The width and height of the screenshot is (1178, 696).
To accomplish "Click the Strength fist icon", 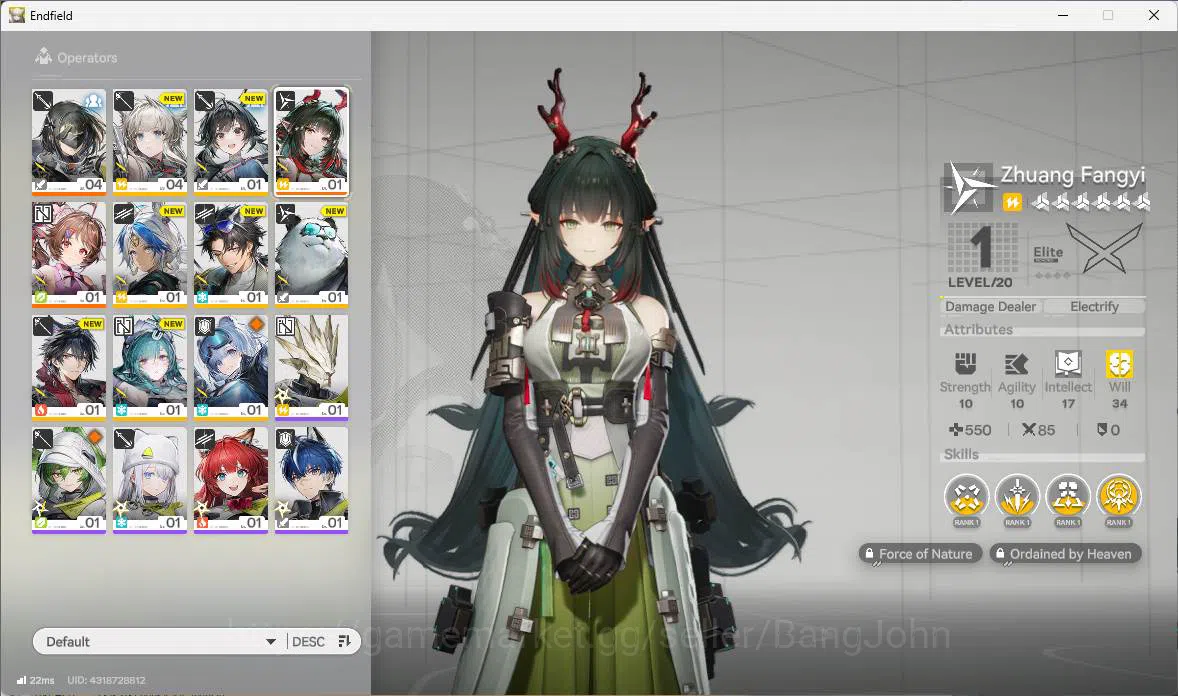I will [x=965, y=364].
